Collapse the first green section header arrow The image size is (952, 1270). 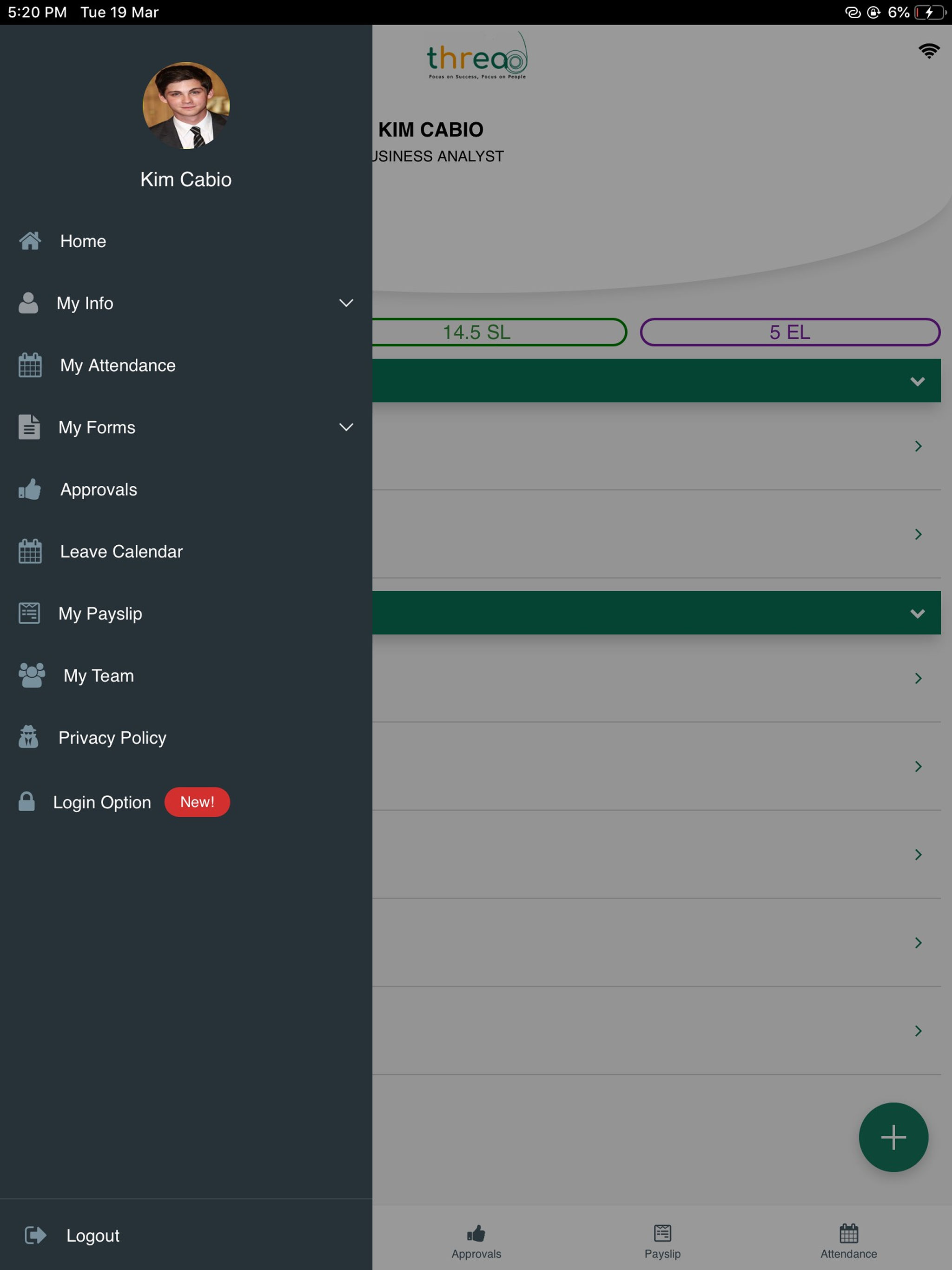918,381
